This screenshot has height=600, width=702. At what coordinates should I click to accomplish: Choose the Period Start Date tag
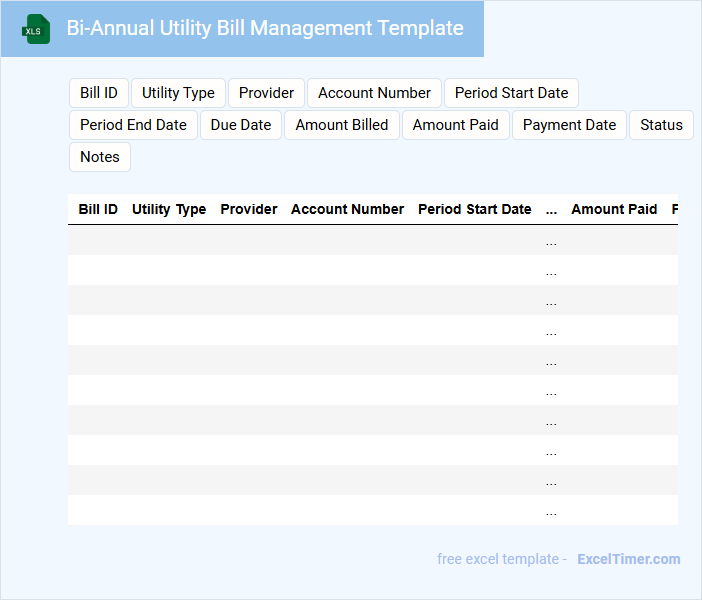[511, 93]
